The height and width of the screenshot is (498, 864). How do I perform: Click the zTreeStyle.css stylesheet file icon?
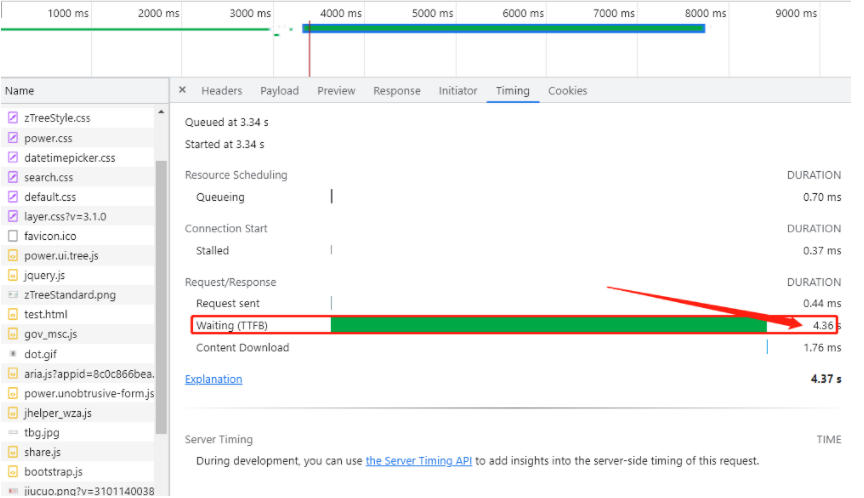point(13,118)
